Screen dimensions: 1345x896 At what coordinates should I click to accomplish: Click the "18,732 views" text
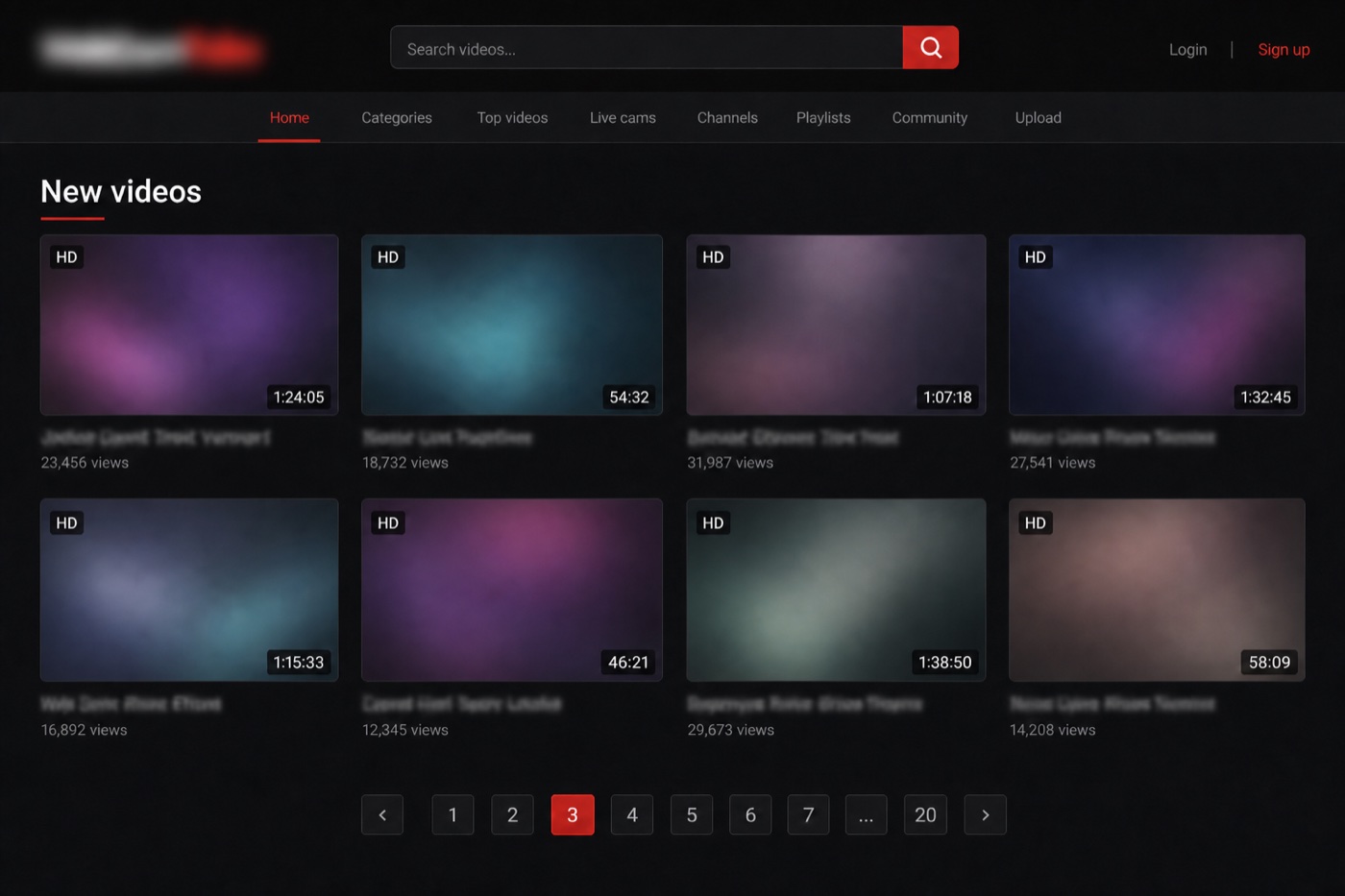point(405,463)
